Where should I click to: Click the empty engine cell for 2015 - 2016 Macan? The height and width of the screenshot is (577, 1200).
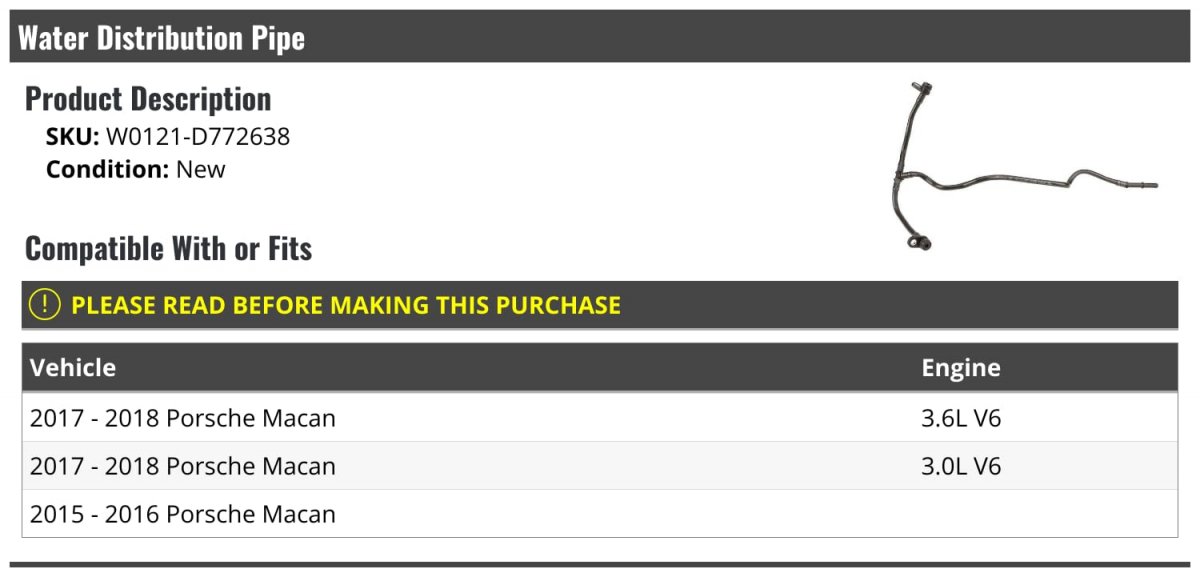click(x=1040, y=514)
